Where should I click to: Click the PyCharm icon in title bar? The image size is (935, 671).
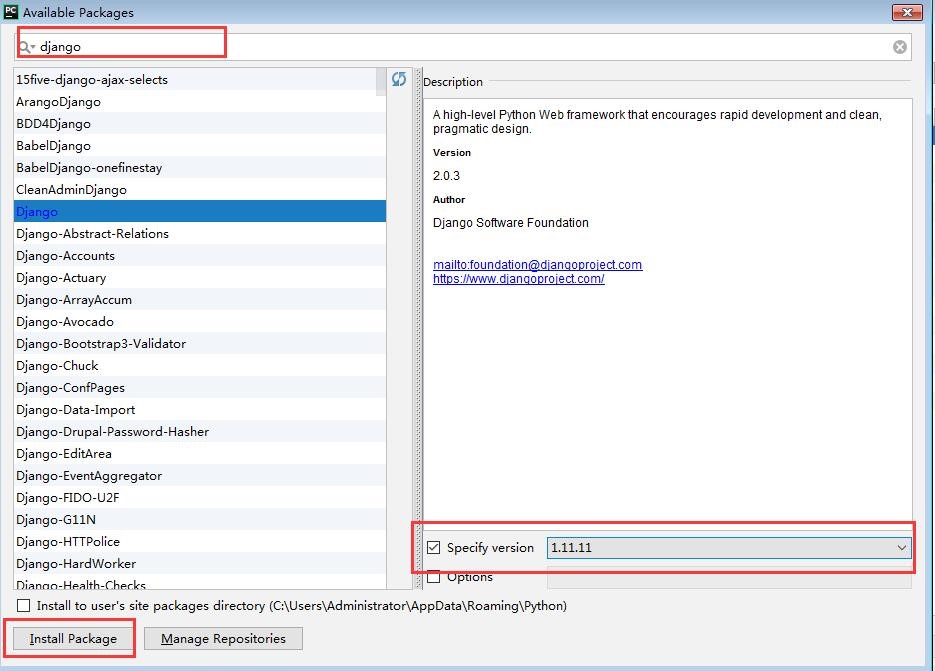pyautogui.click(x=11, y=12)
